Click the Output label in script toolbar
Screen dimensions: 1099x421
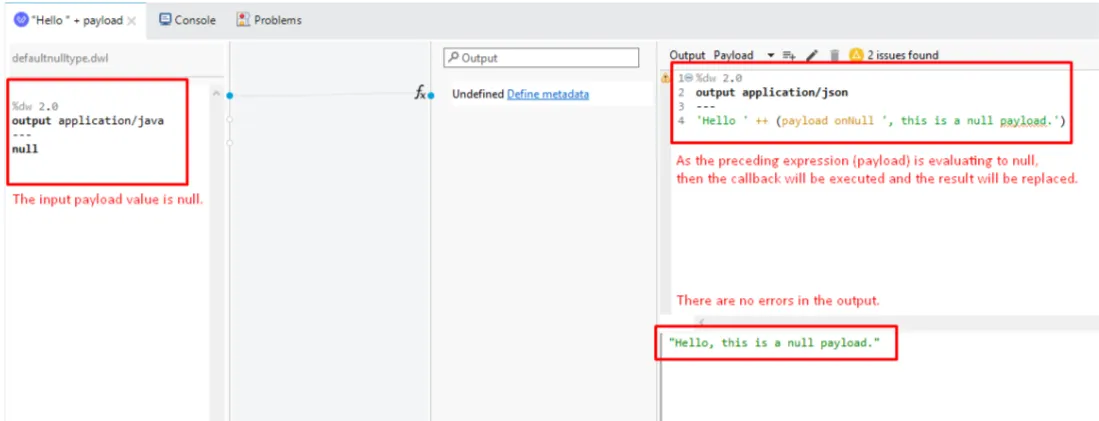point(687,55)
